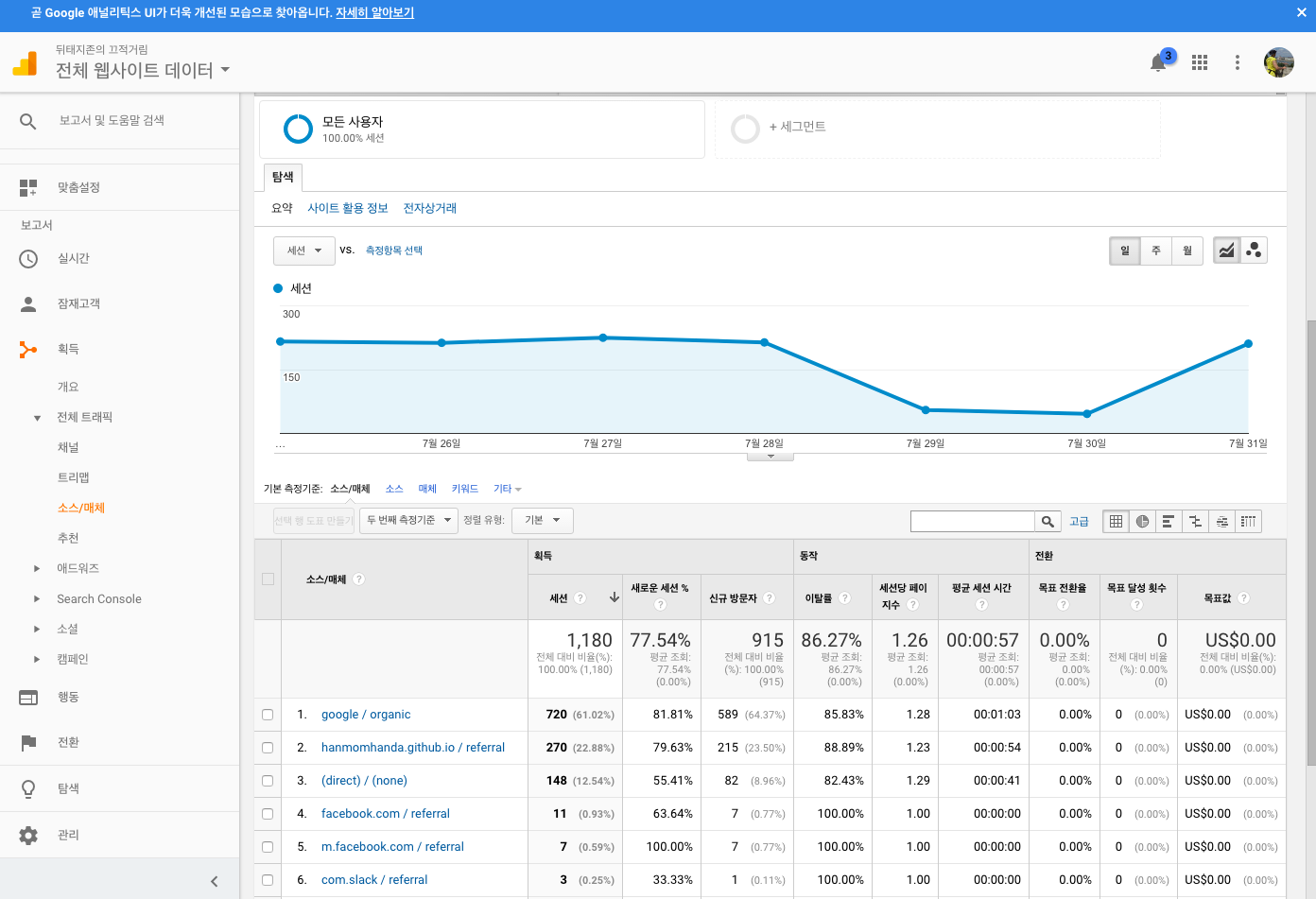Image resolution: width=1316 pixels, height=899 pixels.
Task: Switch to line chart view
Action: pos(1226,251)
